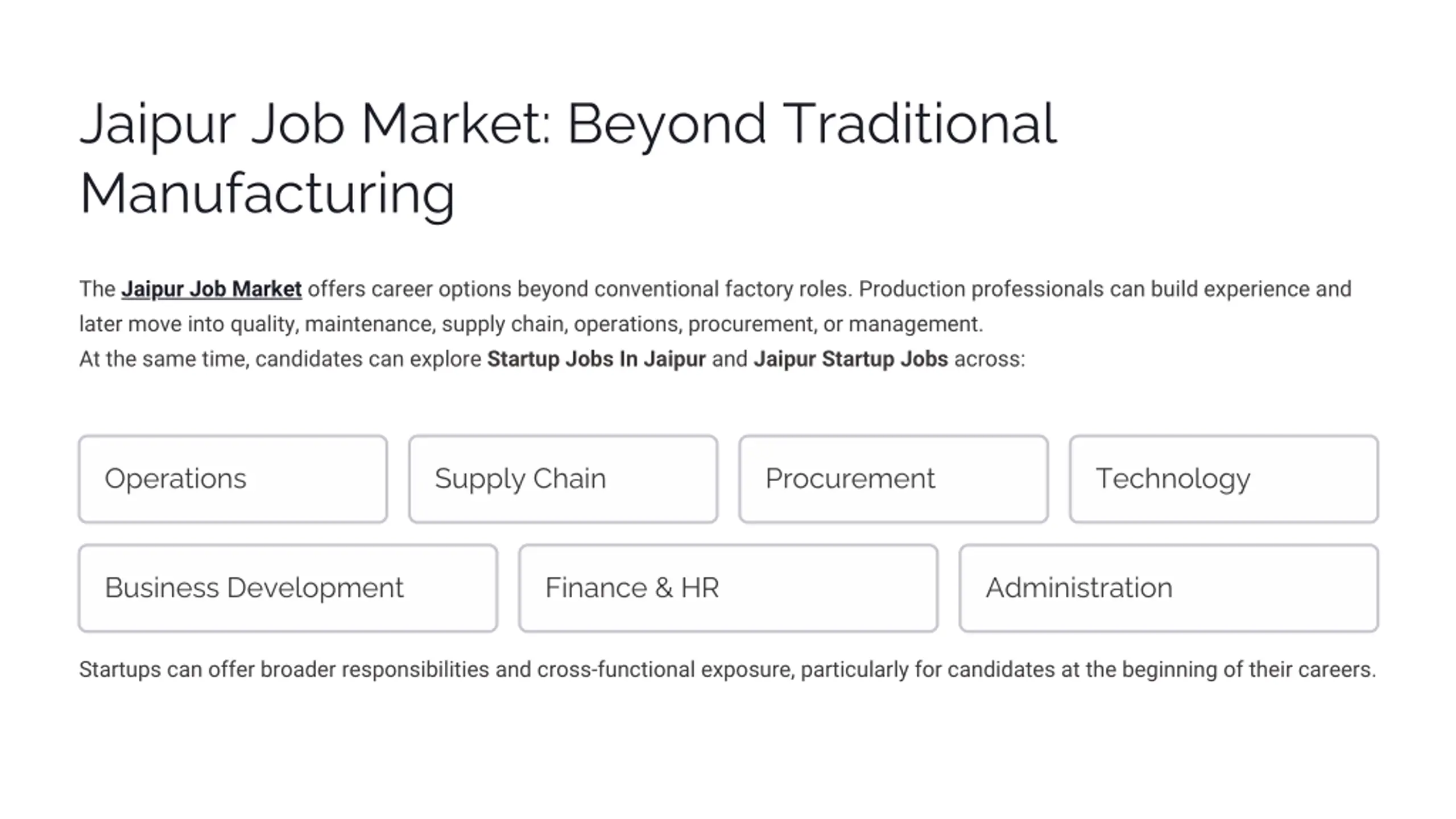Click the first title line ending in Traditional
1456x819 pixels.
568,124
